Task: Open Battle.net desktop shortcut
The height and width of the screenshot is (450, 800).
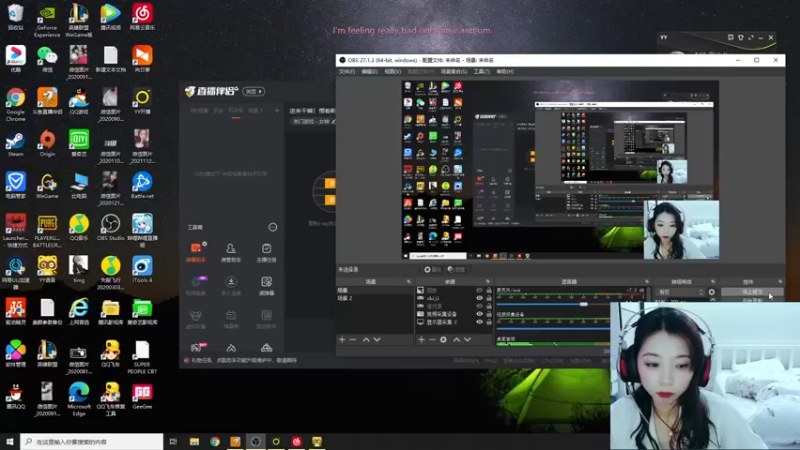Action: click(x=142, y=186)
